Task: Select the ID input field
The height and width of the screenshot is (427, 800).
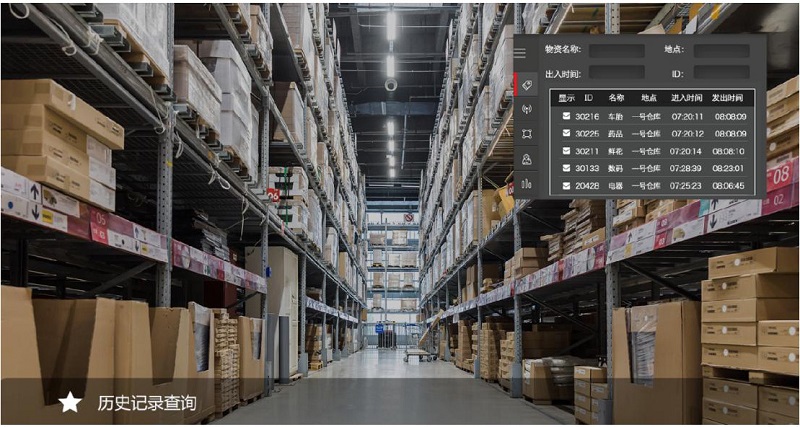Action: (x=722, y=73)
